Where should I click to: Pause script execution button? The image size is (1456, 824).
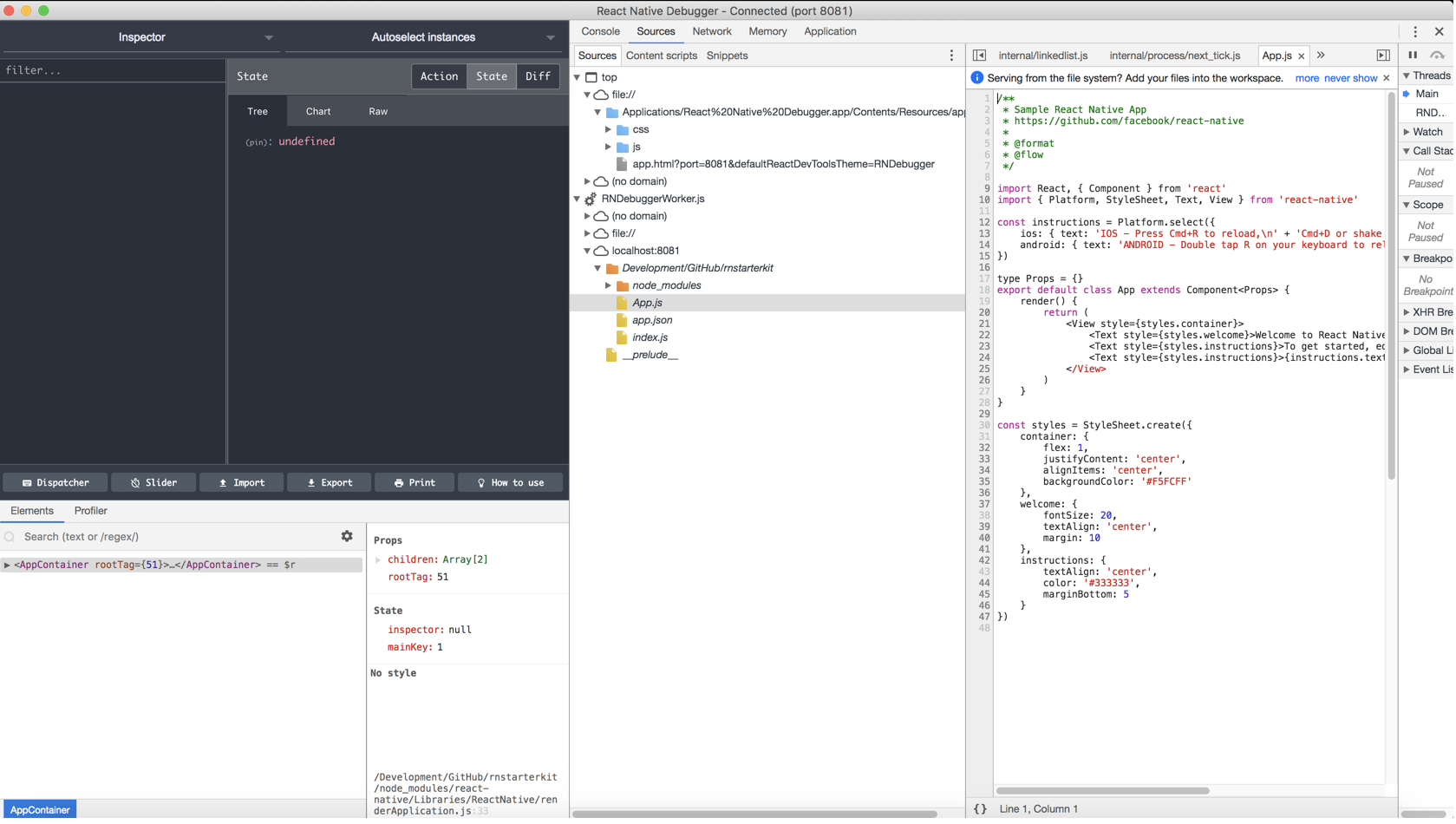tap(1413, 56)
